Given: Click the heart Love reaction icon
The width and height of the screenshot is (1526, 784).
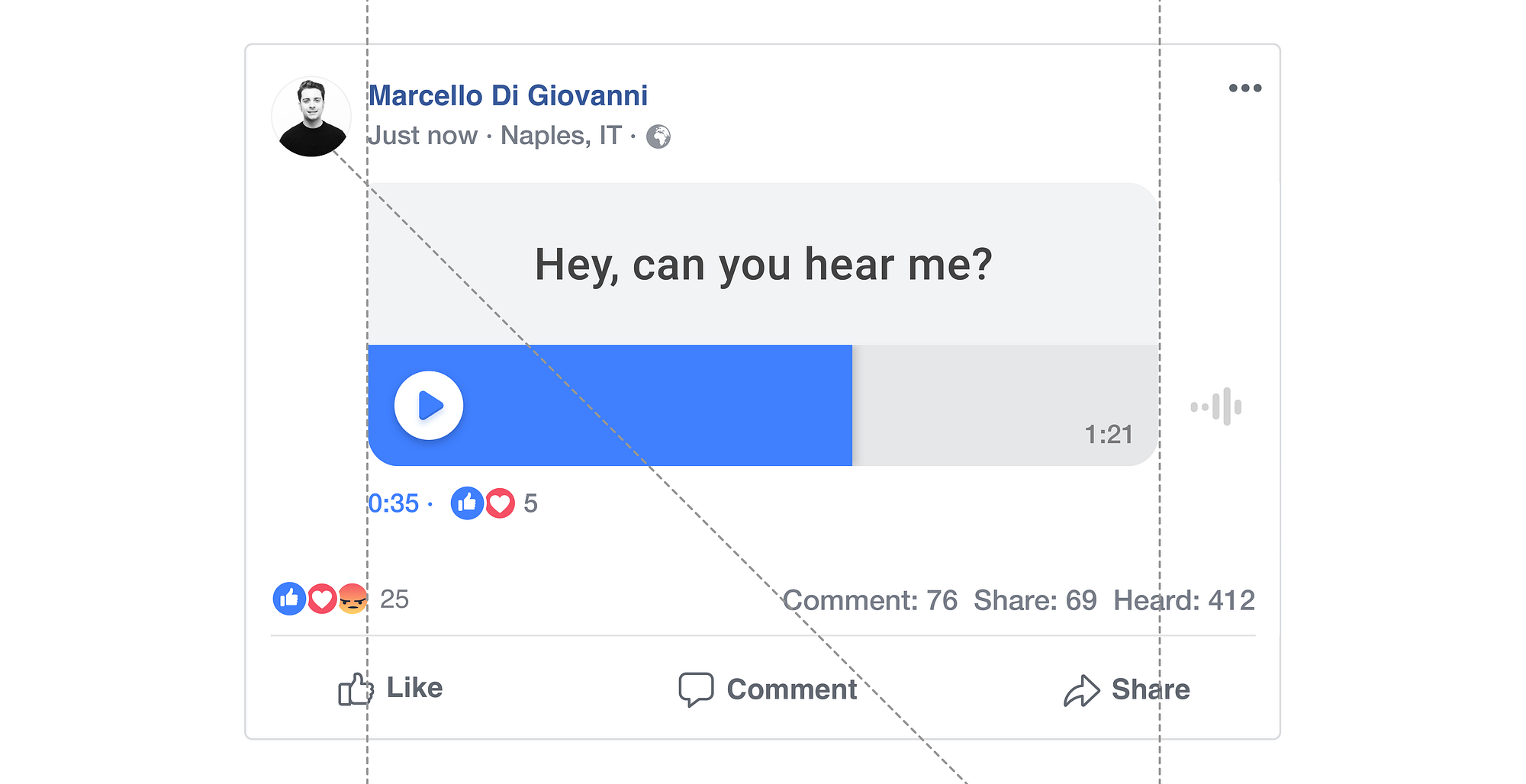Looking at the screenshot, I should pyautogui.click(x=321, y=599).
